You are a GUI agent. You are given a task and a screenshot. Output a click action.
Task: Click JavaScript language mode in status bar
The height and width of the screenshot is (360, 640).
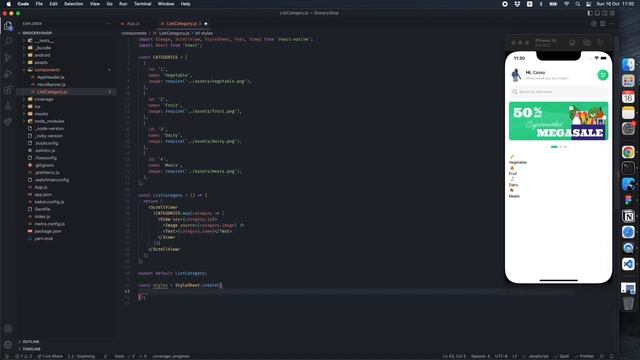pyautogui.click(x=538, y=356)
